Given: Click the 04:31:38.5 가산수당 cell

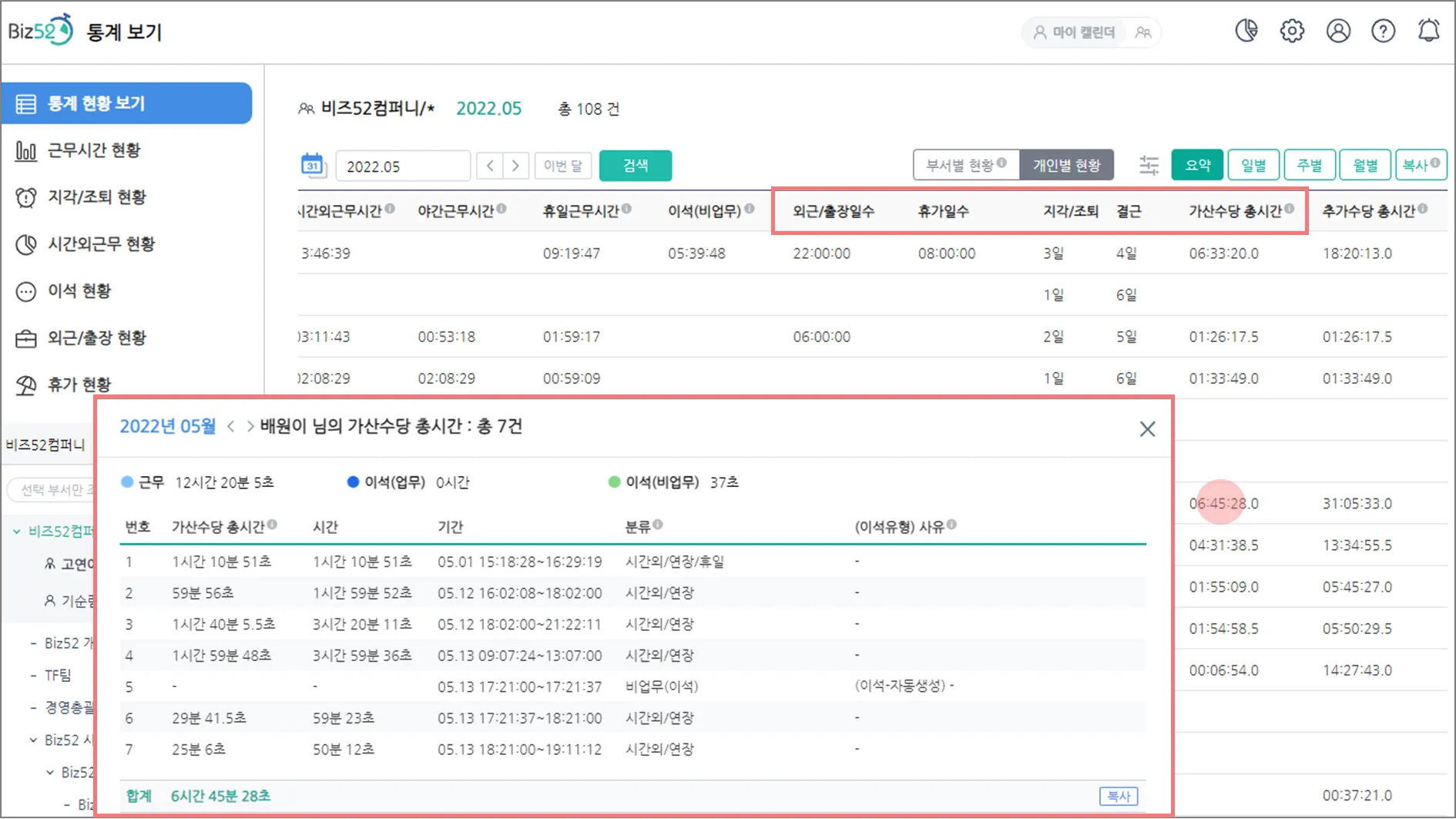Looking at the screenshot, I should (1223, 545).
